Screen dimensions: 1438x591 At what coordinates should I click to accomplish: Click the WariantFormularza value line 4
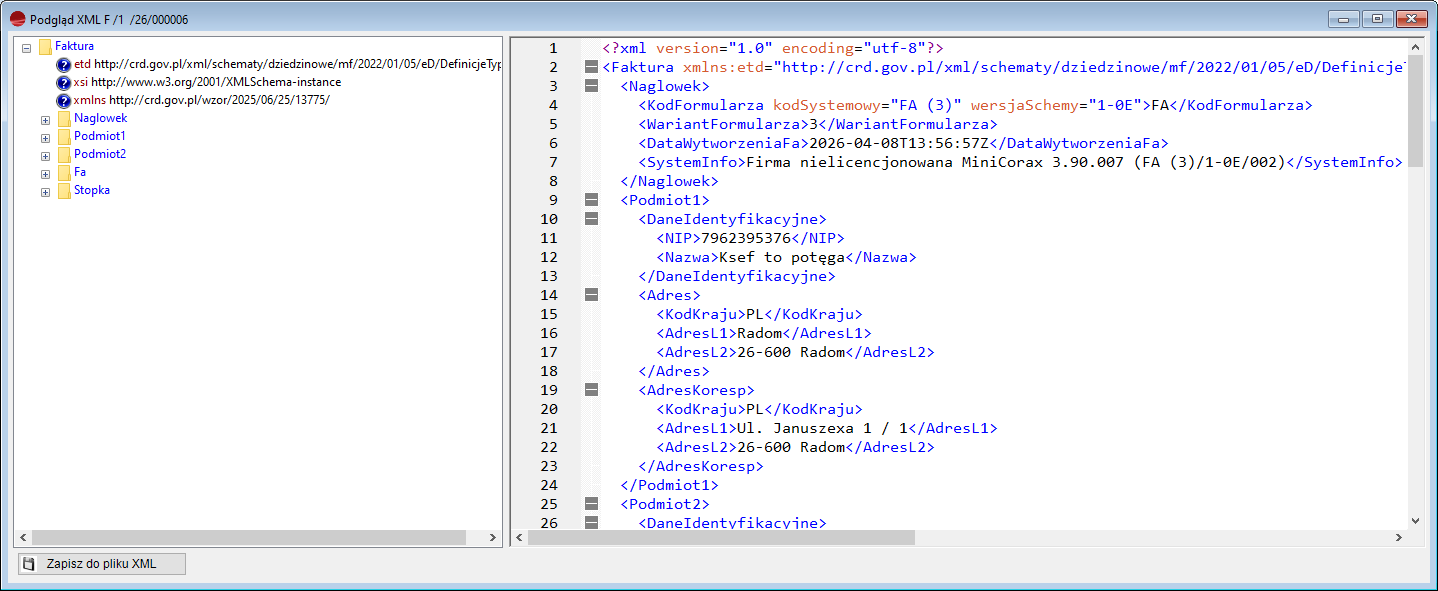[x=814, y=124]
